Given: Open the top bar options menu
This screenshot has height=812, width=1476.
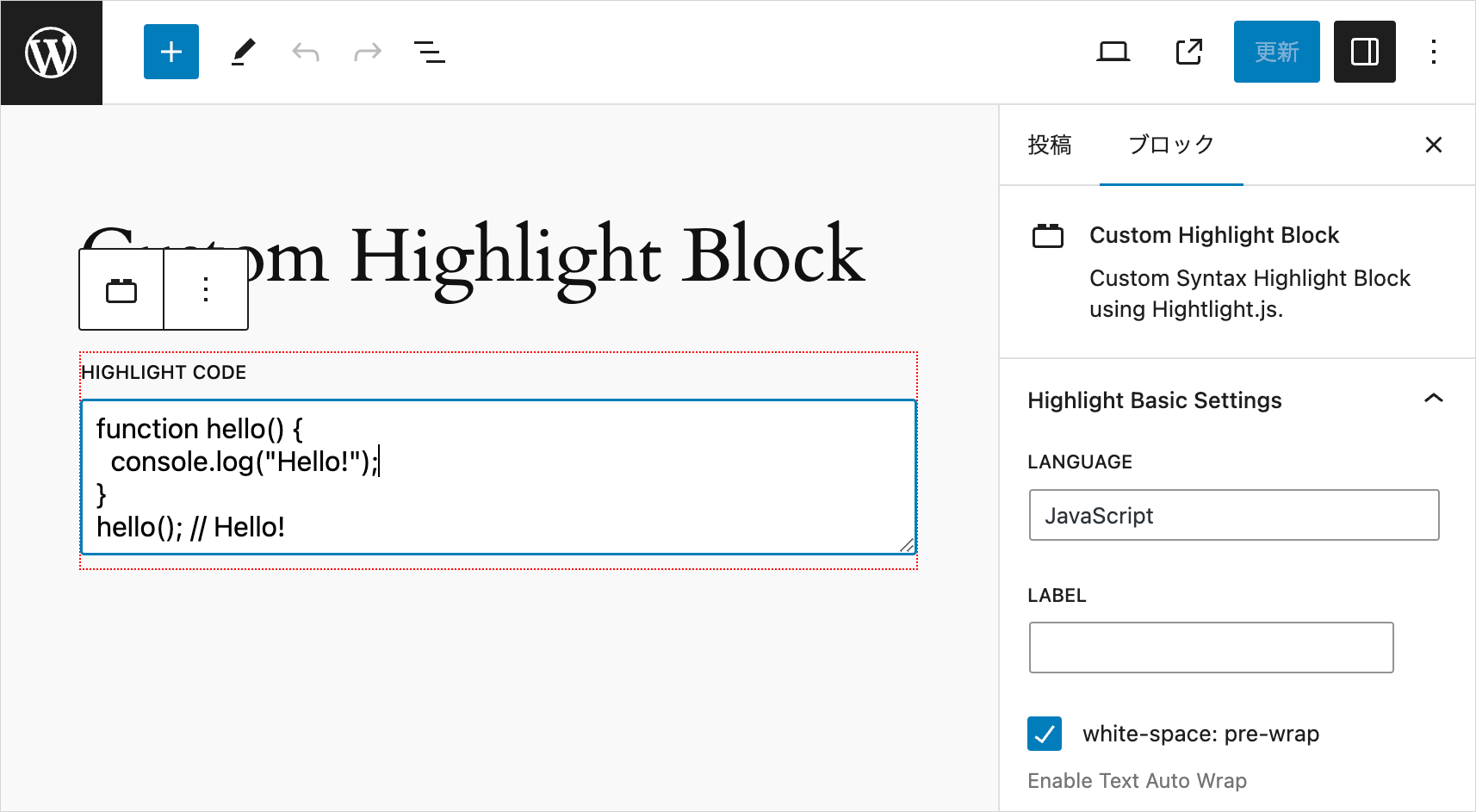Looking at the screenshot, I should tap(1433, 52).
